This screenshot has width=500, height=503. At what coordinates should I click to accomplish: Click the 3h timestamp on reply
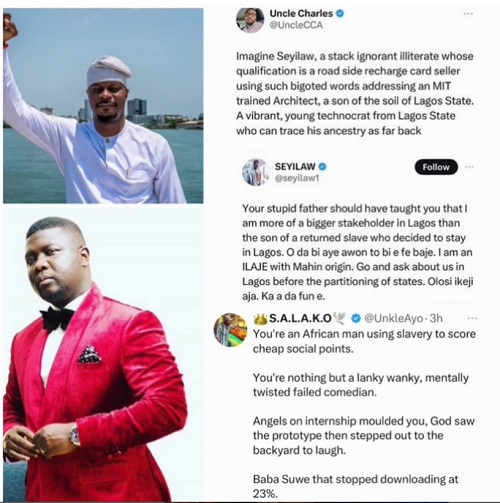(436, 319)
